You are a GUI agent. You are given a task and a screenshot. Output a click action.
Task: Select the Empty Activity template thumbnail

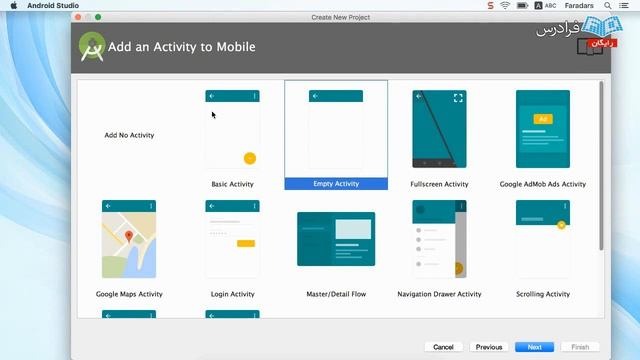pos(336,129)
